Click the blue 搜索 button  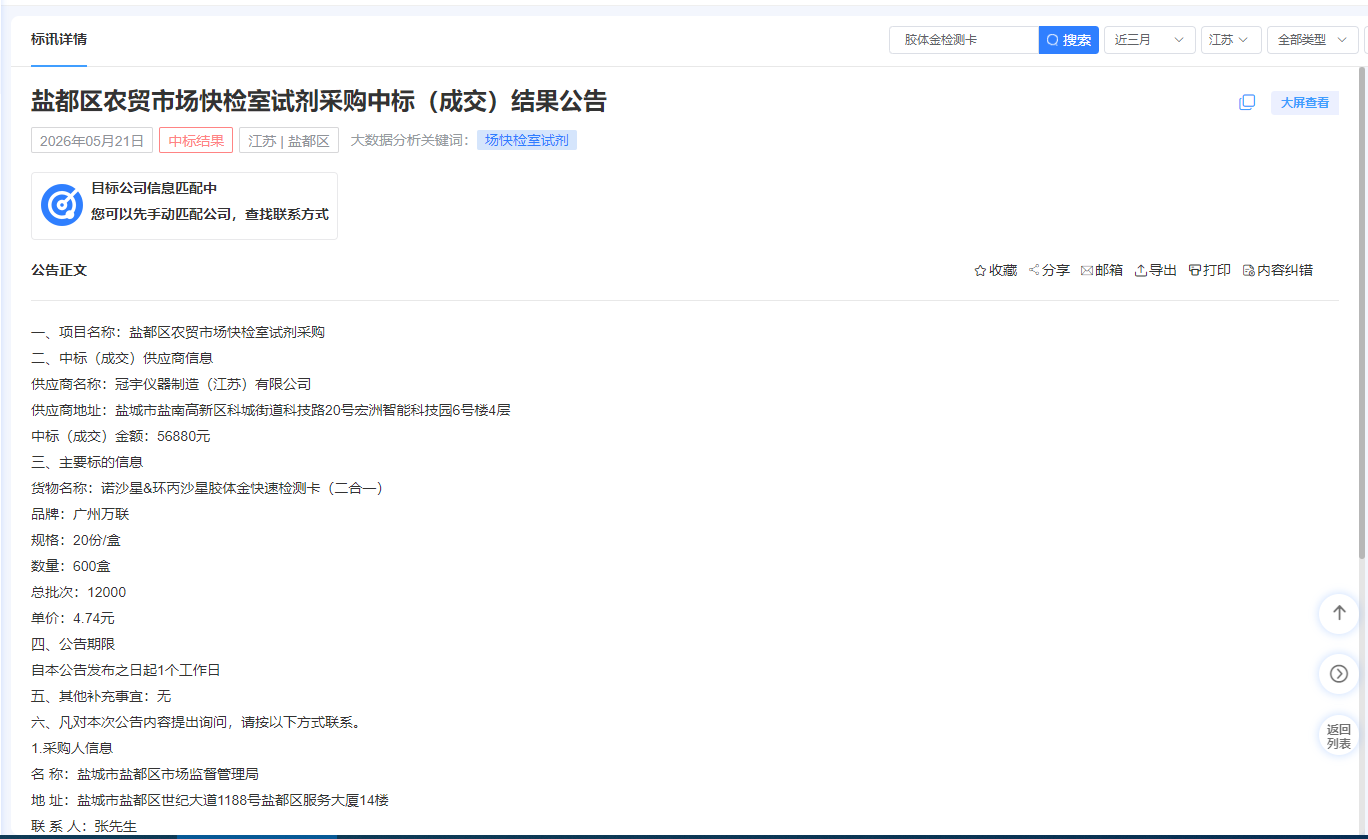[1069, 40]
